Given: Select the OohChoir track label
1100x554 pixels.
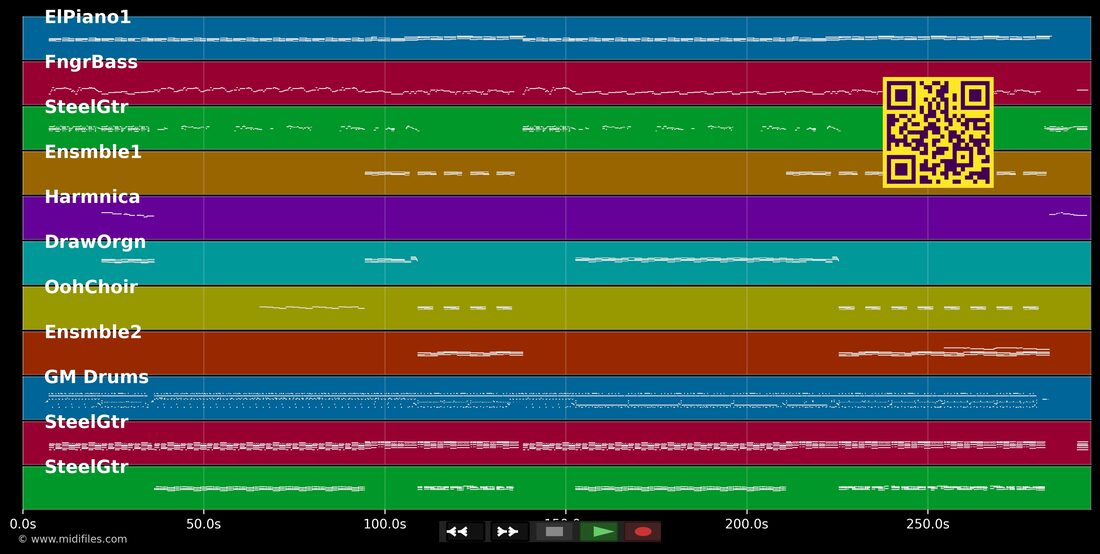Looking at the screenshot, I should pyautogui.click(x=90, y=286).
